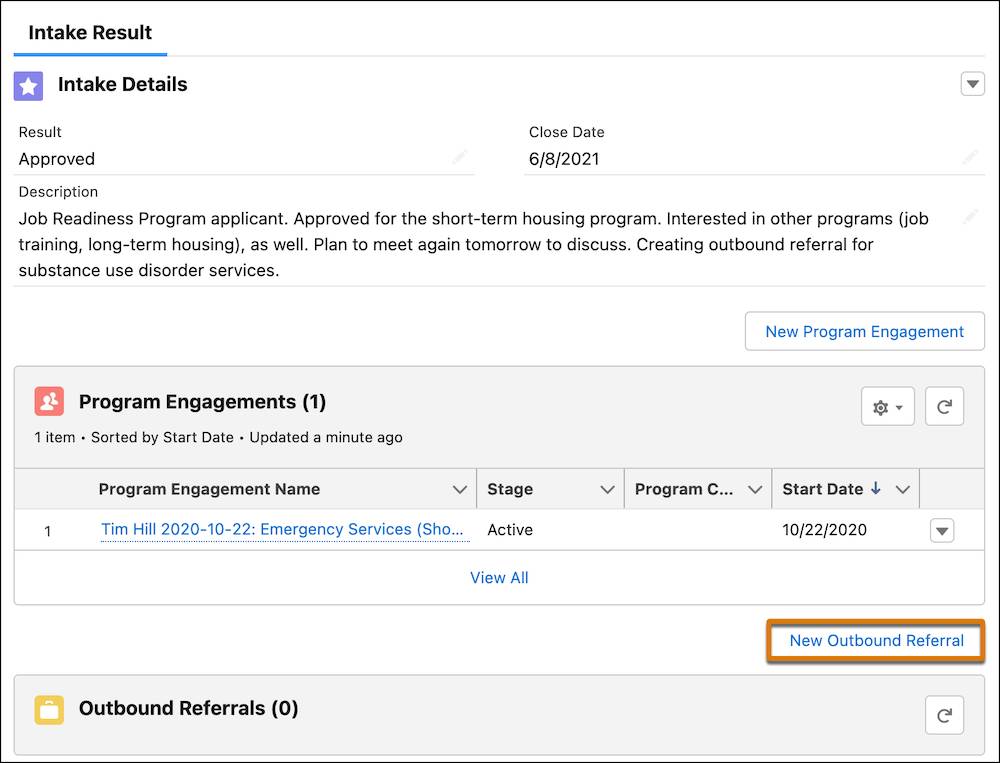Click the New Program Engagement button
This screenshot has height=763, width=1000.
click(x=864, y=332)
